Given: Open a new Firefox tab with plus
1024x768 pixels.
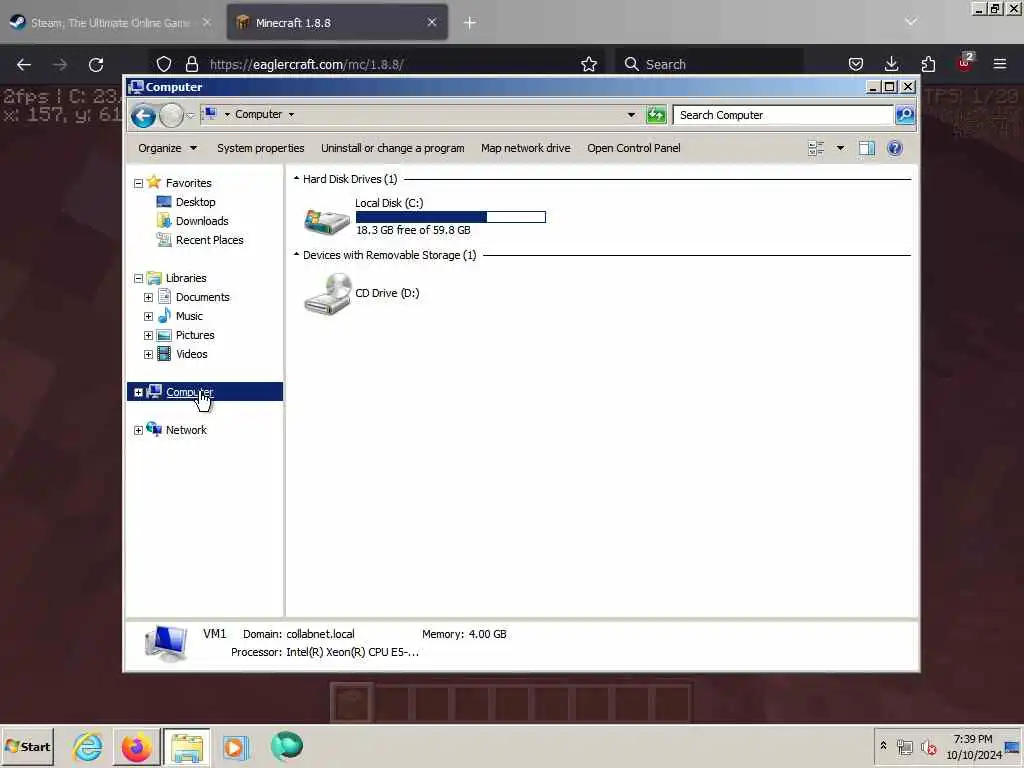Looking at the screenshot, I should coord(470,23).
